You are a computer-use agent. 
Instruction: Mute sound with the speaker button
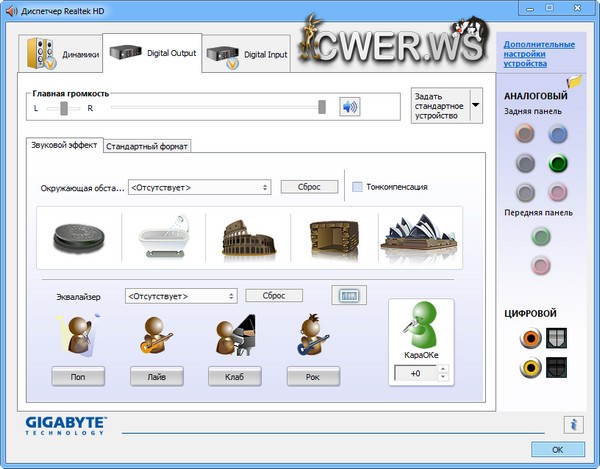coord(349,107)
